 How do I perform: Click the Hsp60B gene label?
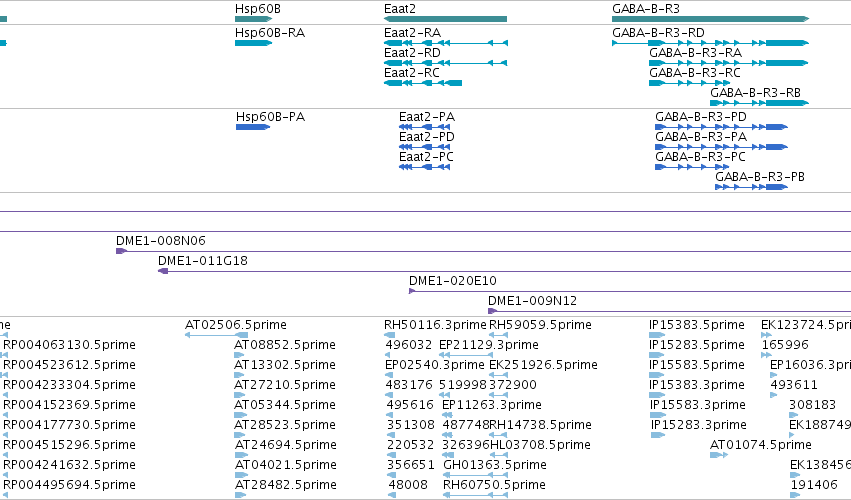(x=257, y=9)
